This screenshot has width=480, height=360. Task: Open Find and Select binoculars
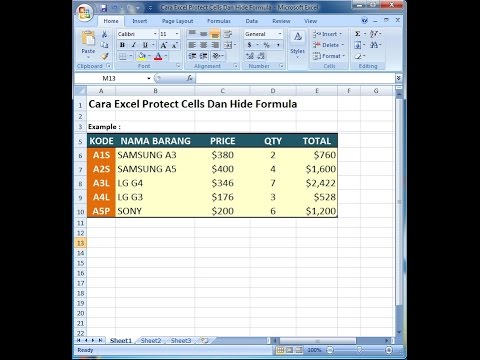click(374, 45)
